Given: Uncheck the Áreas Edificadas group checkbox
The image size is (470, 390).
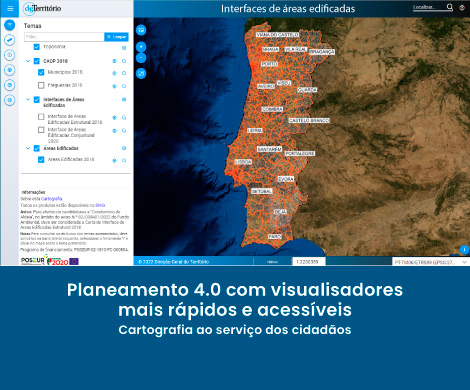Looking at the screenshot, I should tap(37, 148).
